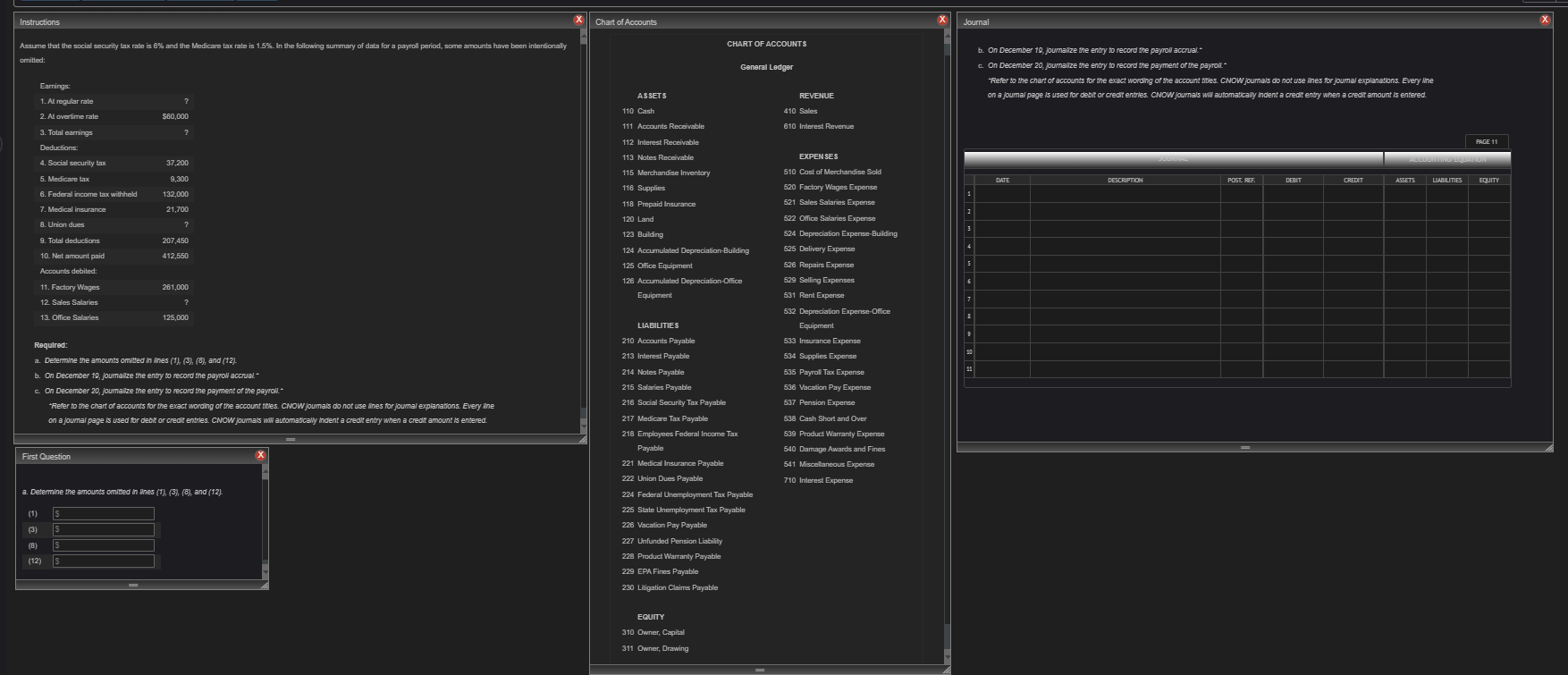Click the Credit cell in journal row 7

(1353, 299)
